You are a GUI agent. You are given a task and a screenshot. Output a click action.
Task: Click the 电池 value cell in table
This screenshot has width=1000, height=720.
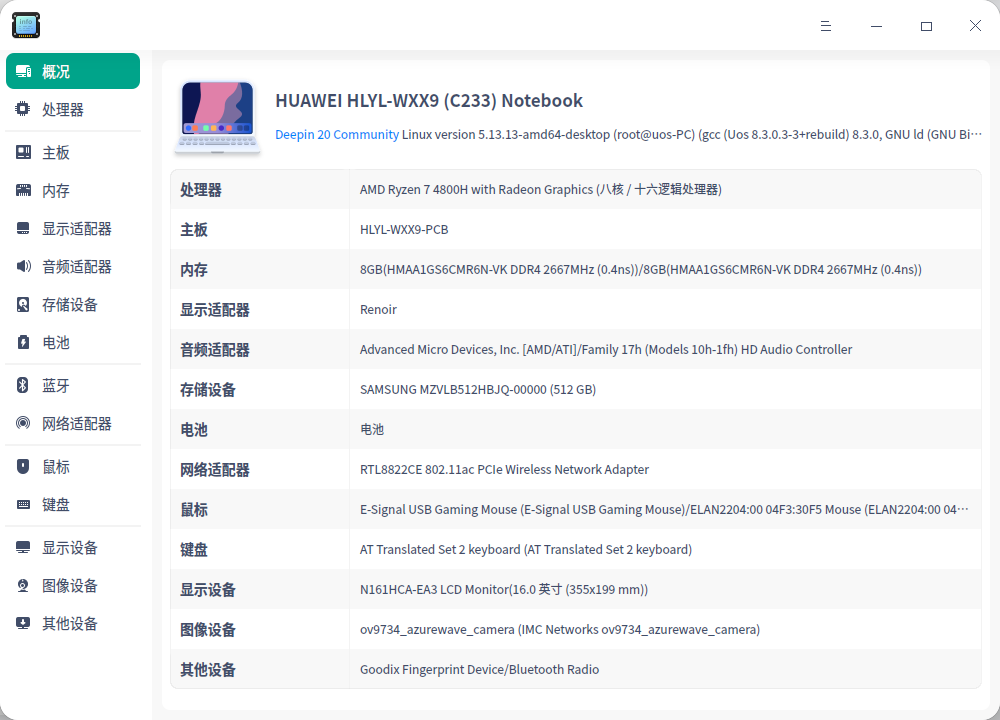[372, 429]
